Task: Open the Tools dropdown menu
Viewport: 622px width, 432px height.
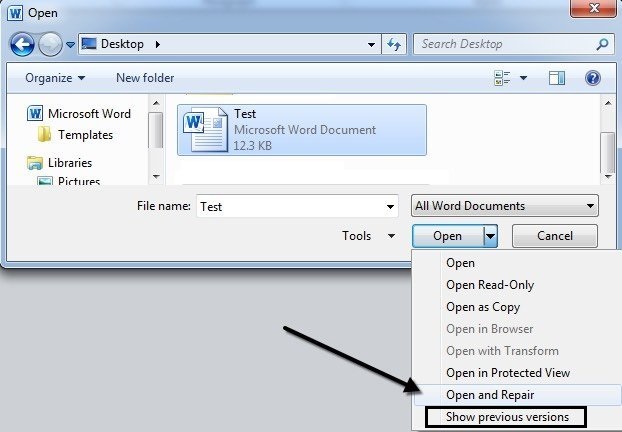Action: tap(368, 236)
